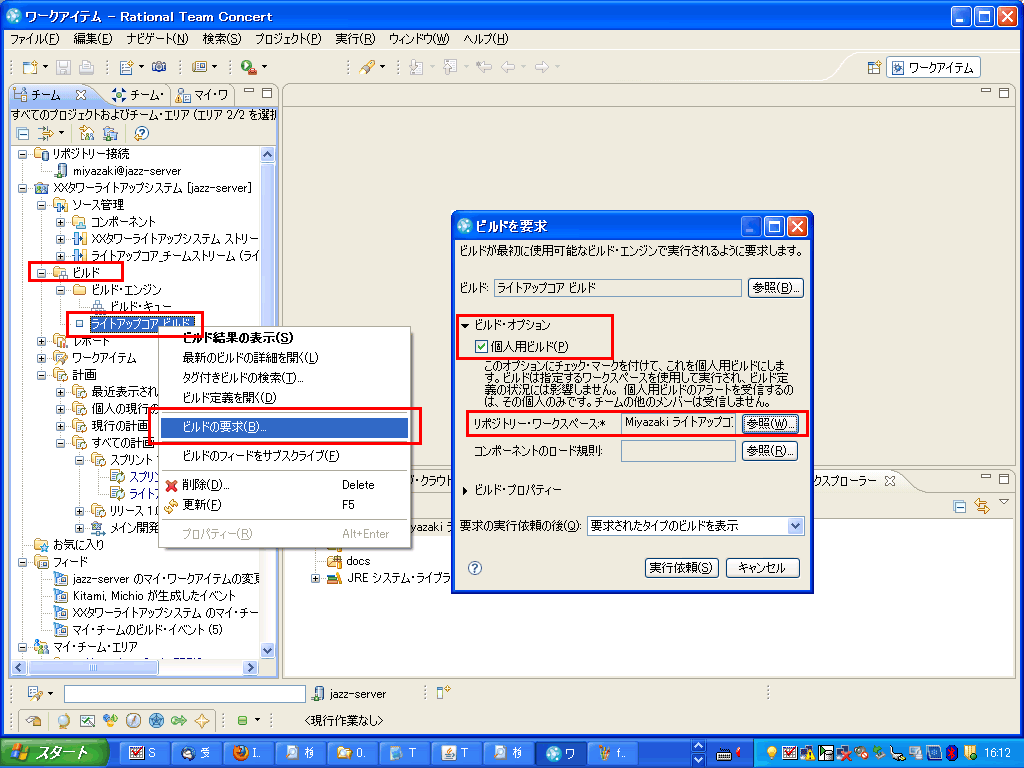
Task: Collapse the ビルド tree node
Action: coord(42,272)
